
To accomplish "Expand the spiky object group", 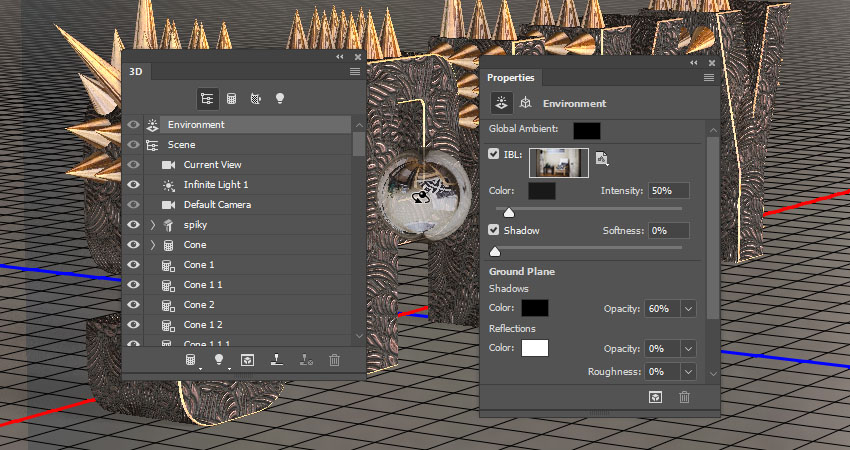I will (x=152, y=225).
